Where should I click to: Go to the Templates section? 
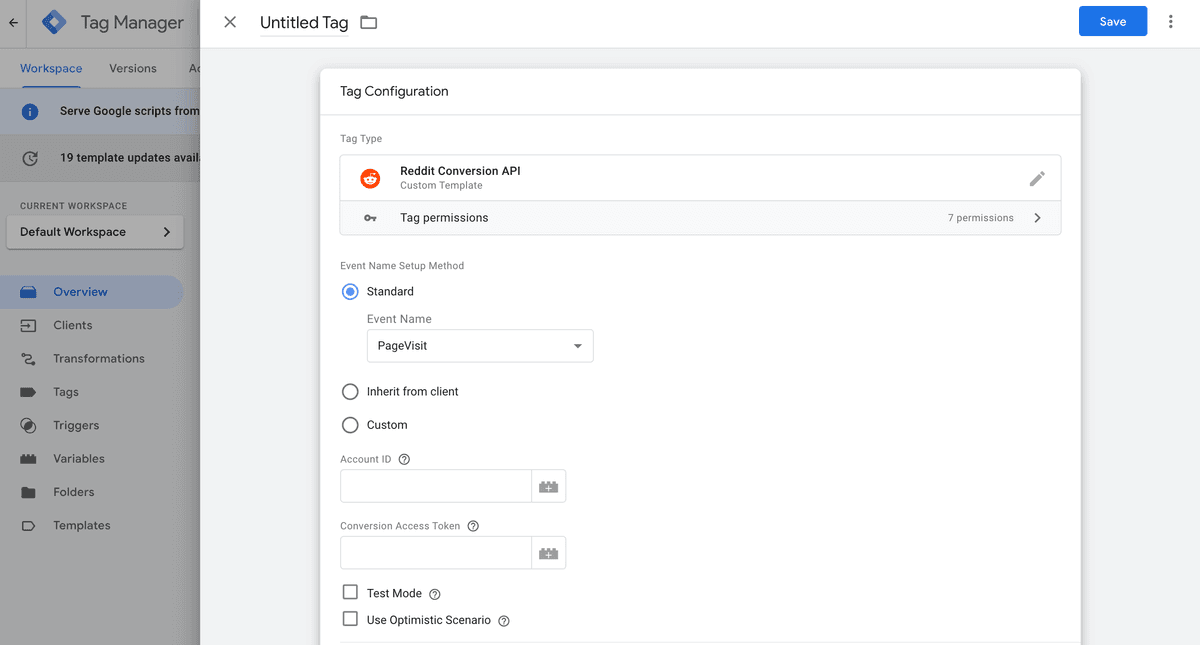[x=82, y=525]
